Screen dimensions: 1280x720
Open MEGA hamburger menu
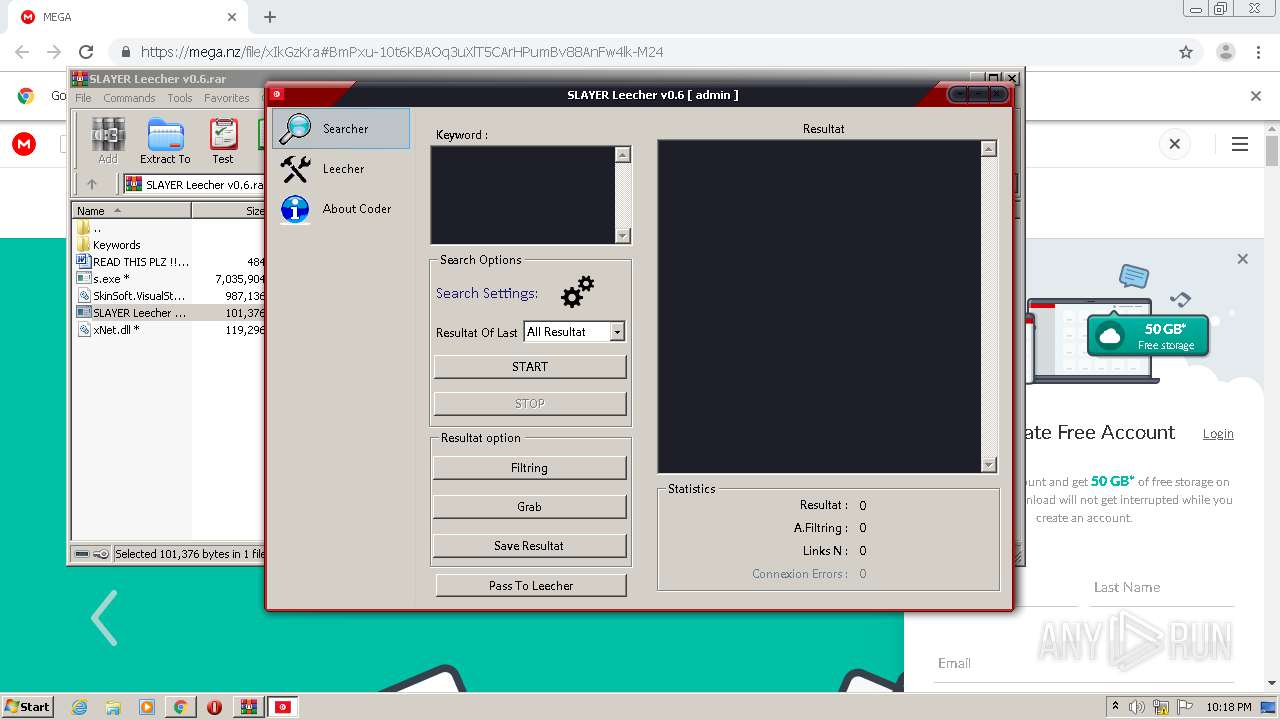coord(1240,144)
